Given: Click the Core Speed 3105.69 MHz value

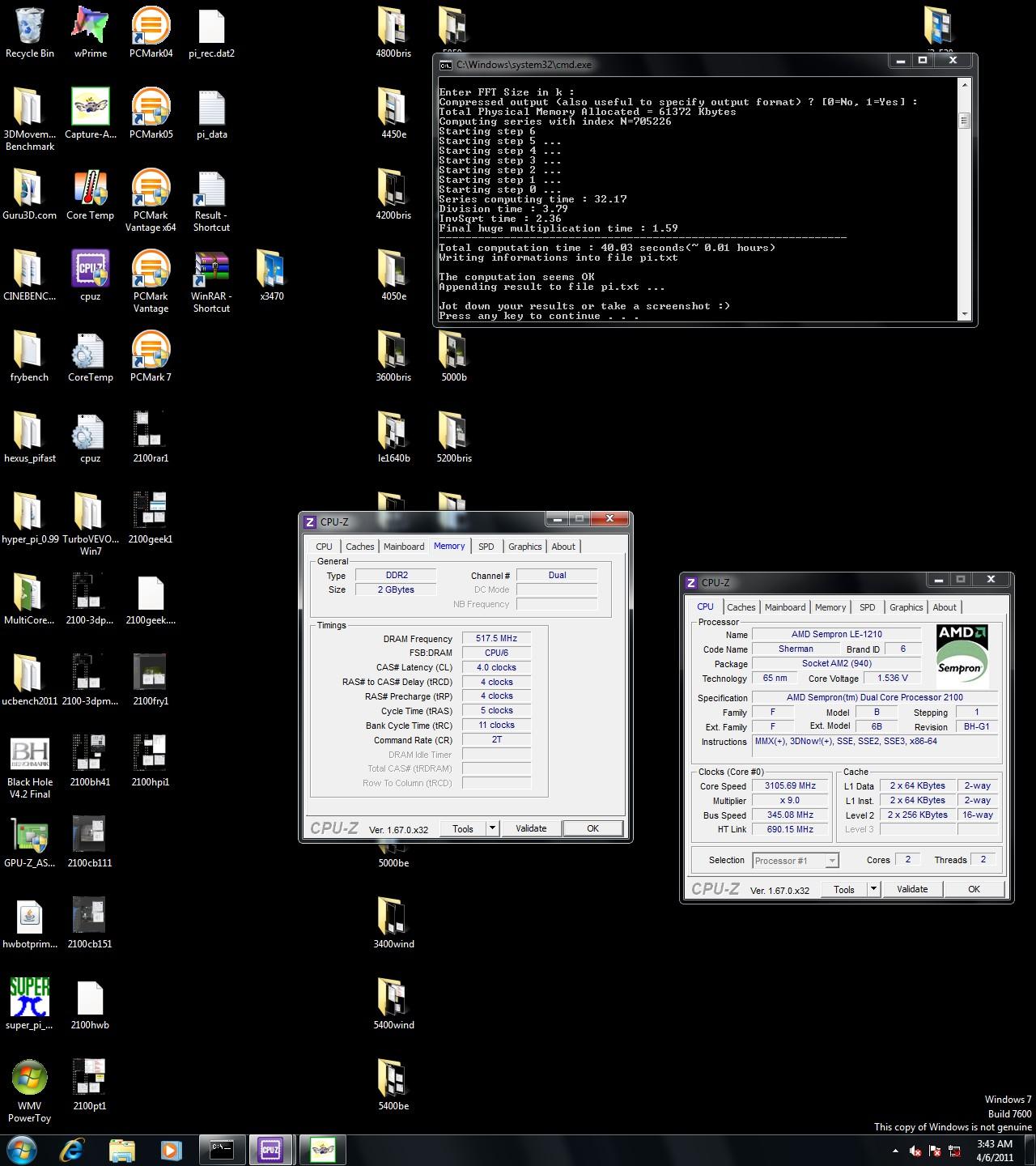Looking at the screenshot, I should click(791, 785).
